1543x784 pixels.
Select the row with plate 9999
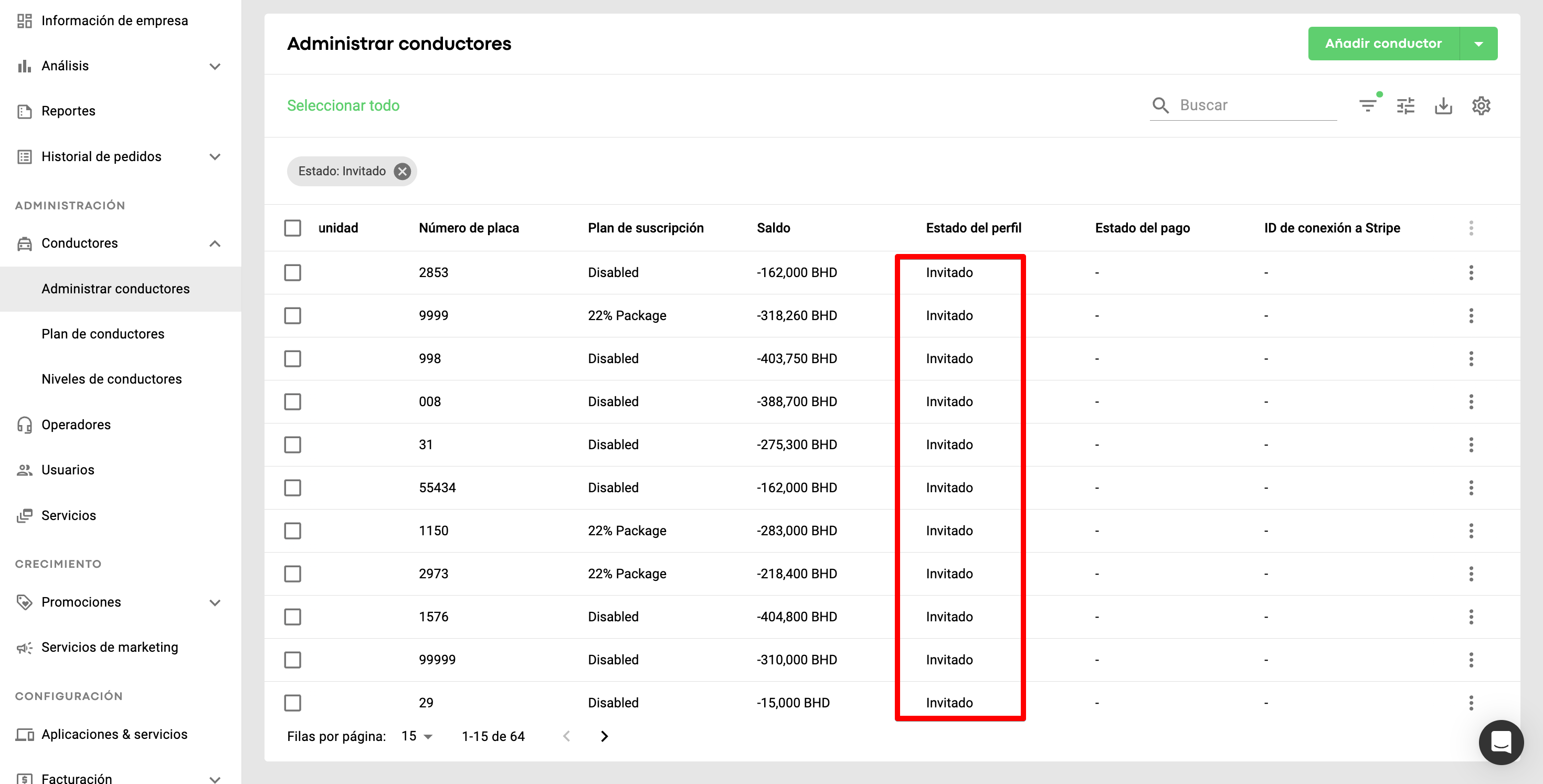click(292, 315)
